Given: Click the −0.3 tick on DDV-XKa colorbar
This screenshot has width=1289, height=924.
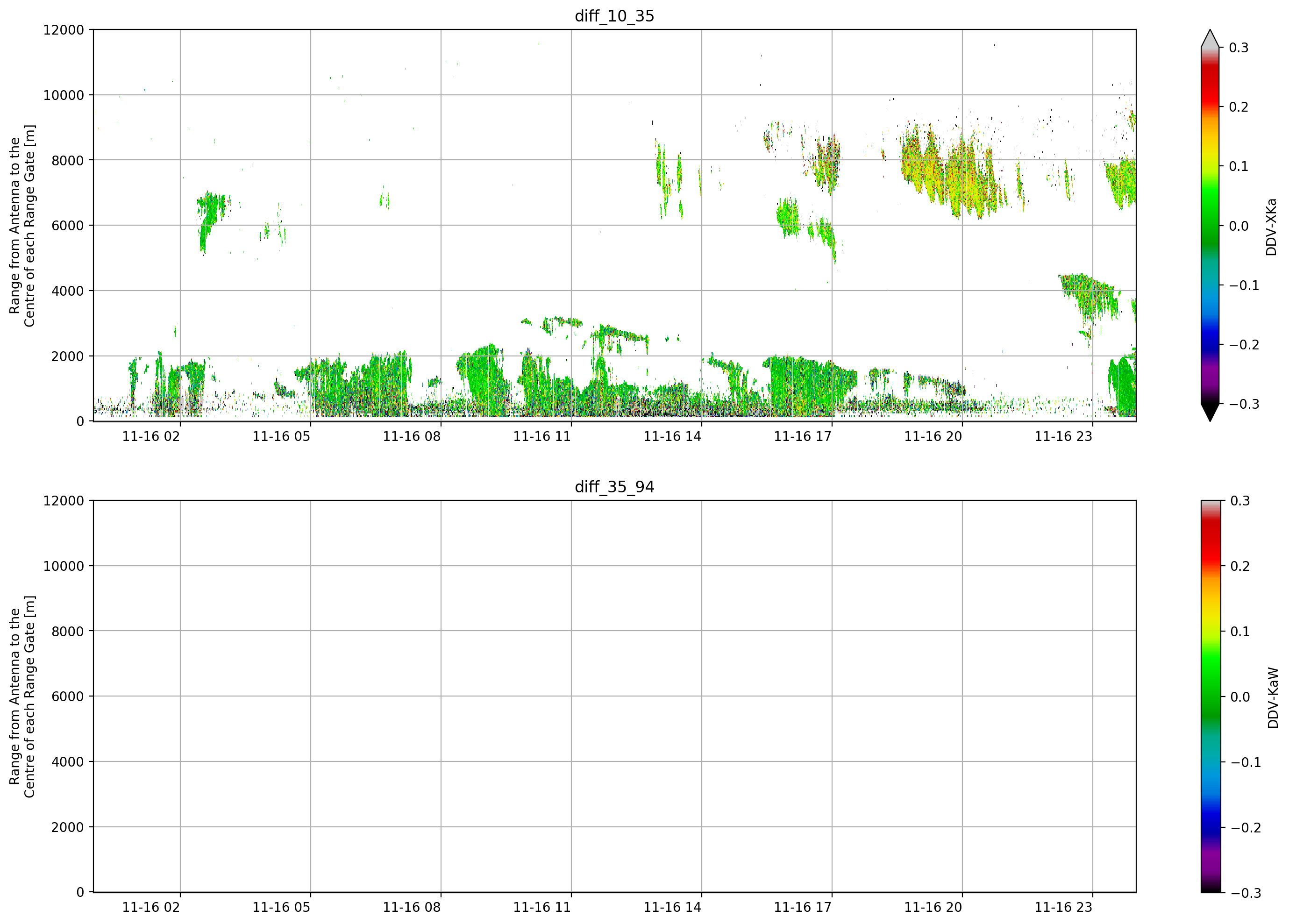Looking at the screenshot, I should pyautogui.click(x=1244, y=404).
